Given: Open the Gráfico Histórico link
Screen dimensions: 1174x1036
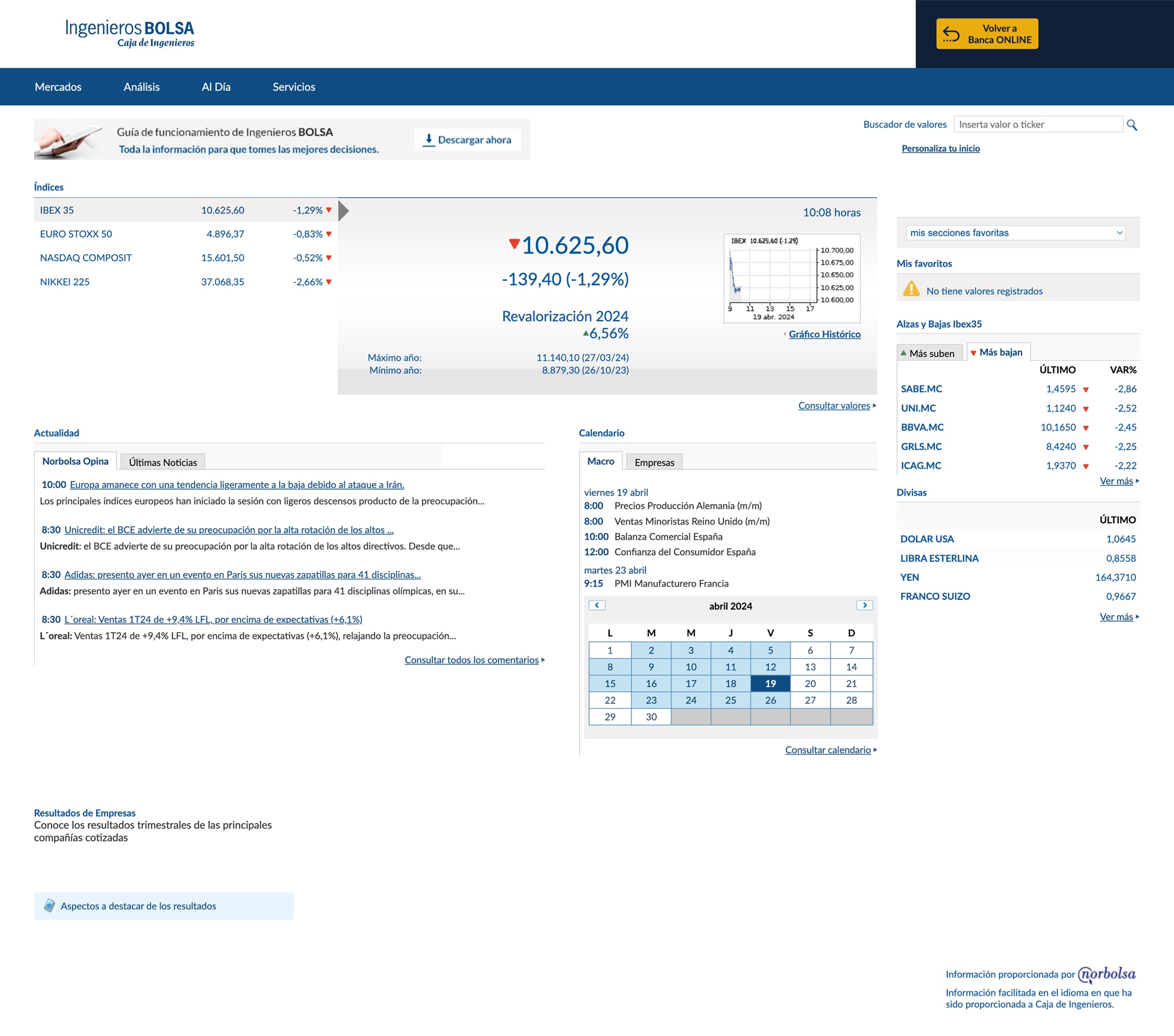Looking at the screenshot, I should (x=824, y=334).
